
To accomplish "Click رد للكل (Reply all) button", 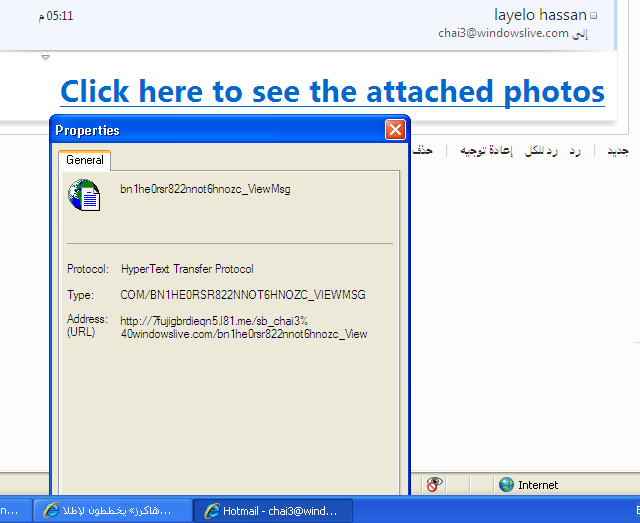I will [x=541, y=150].
